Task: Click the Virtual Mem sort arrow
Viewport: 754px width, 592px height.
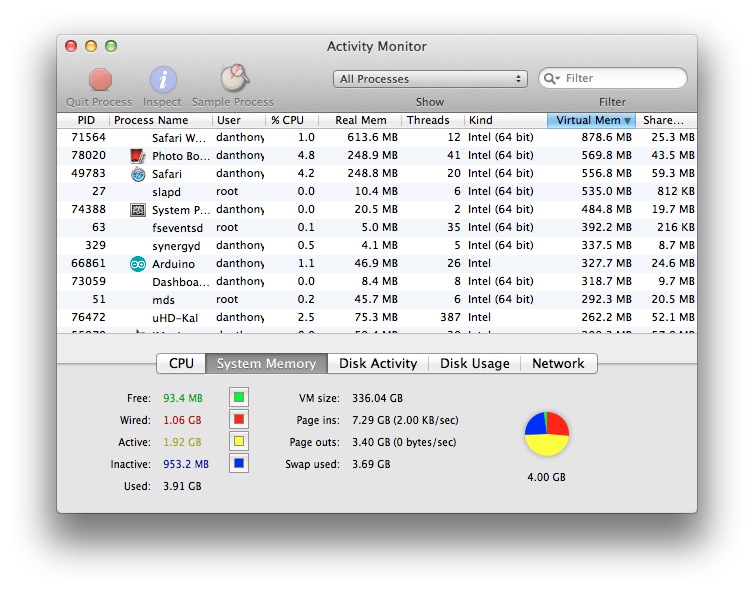Action: pos(627,120)
